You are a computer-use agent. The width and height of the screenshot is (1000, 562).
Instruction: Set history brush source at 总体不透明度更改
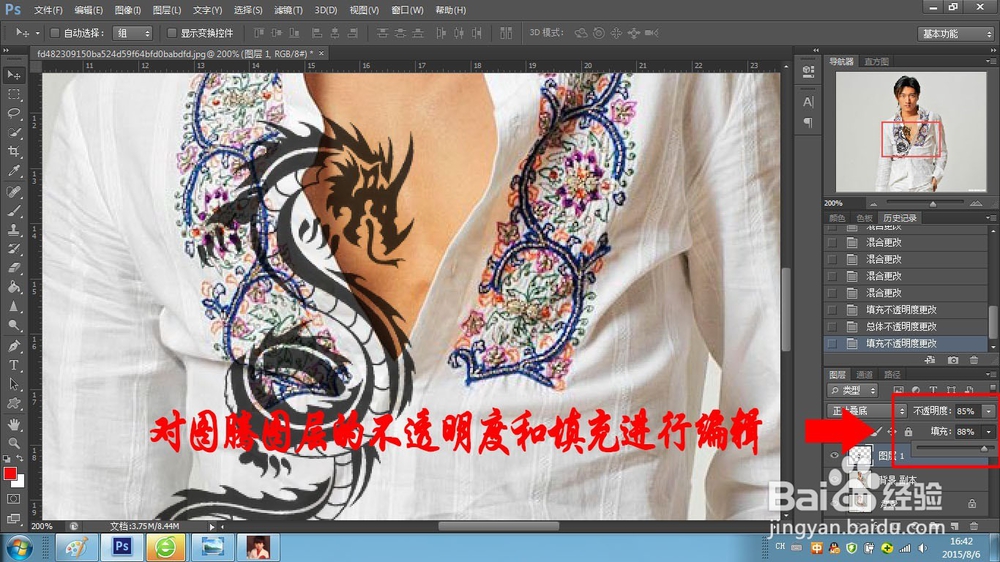point(832,327)
